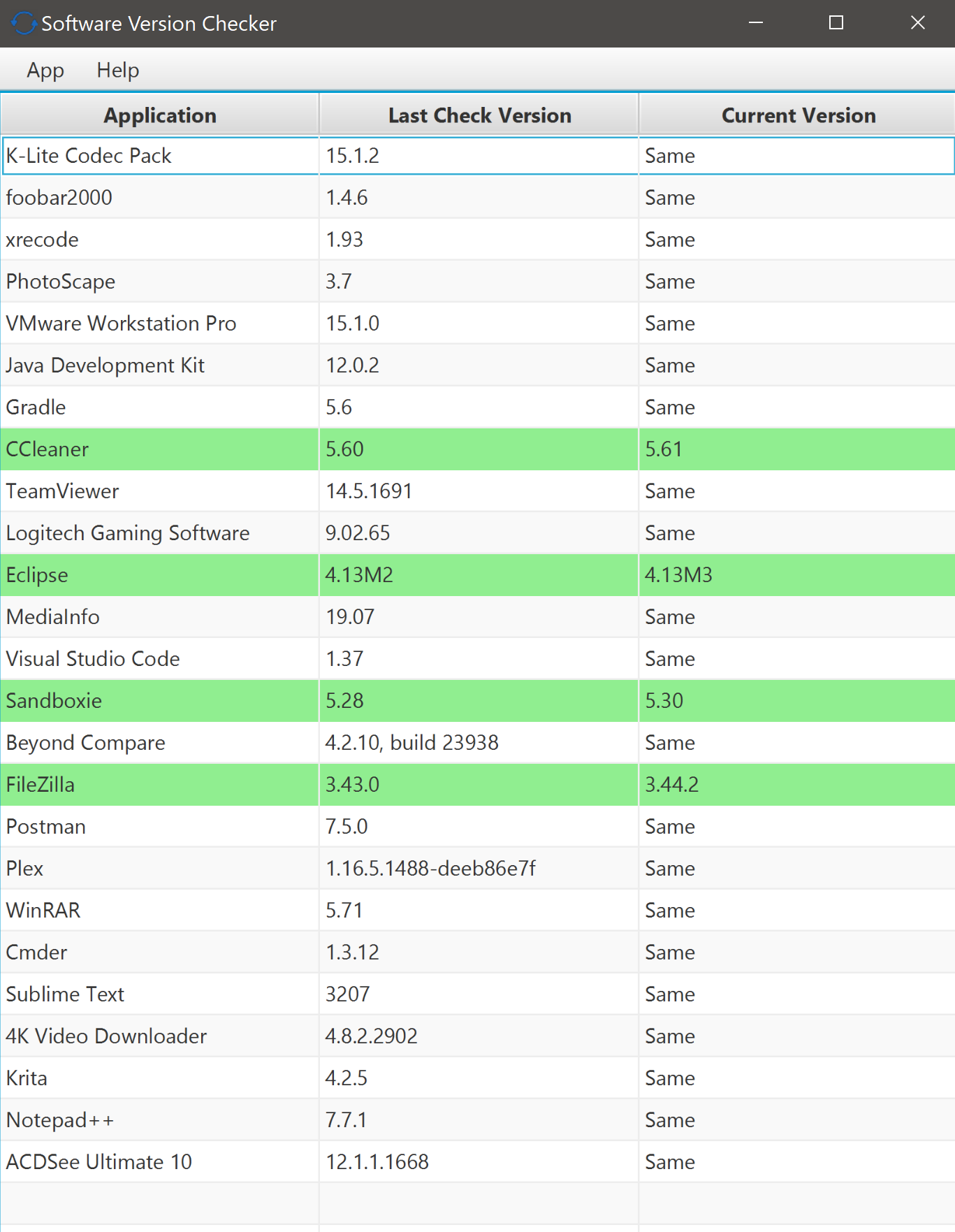
Task: Select the PhotoScape row
Action: pyautogui.click(x=478, y=282)
